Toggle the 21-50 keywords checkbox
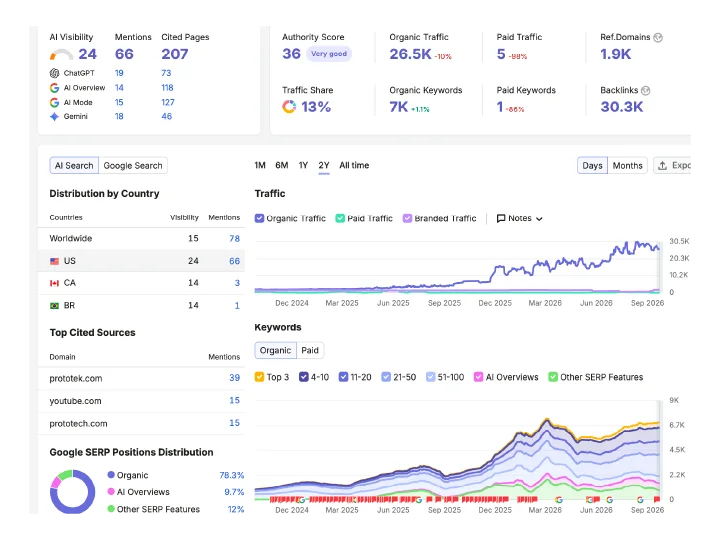This screenshot has width=720, height=540. (386, 377)
